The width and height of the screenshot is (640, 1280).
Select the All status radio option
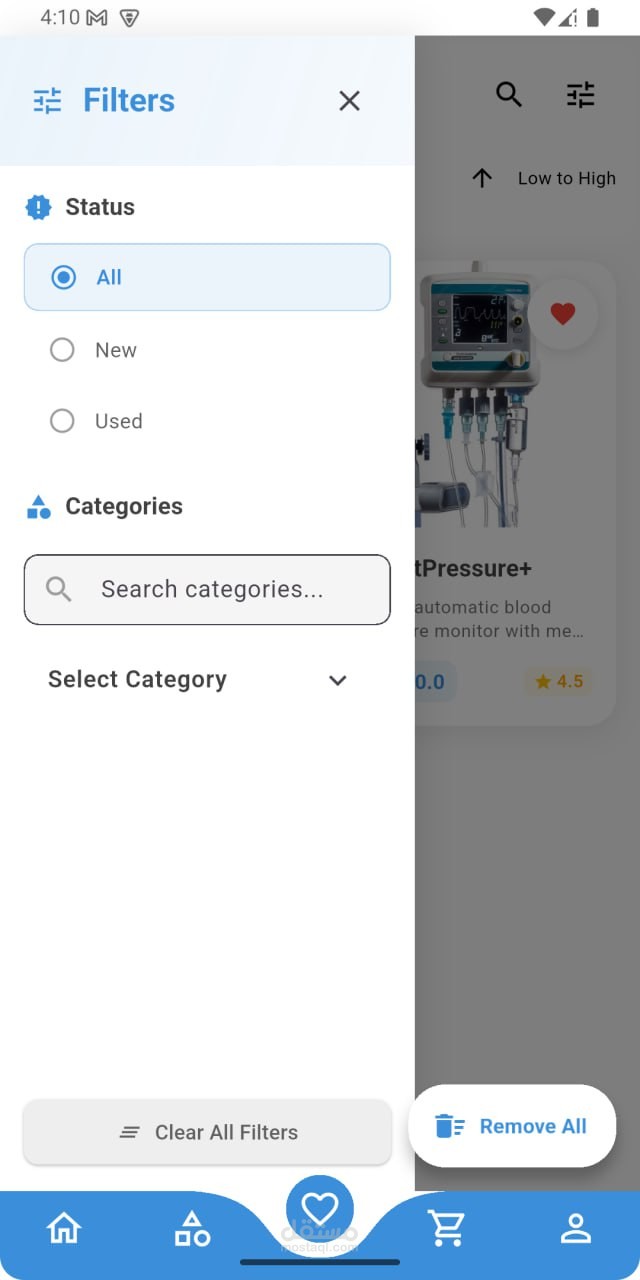tap(207, 277)
